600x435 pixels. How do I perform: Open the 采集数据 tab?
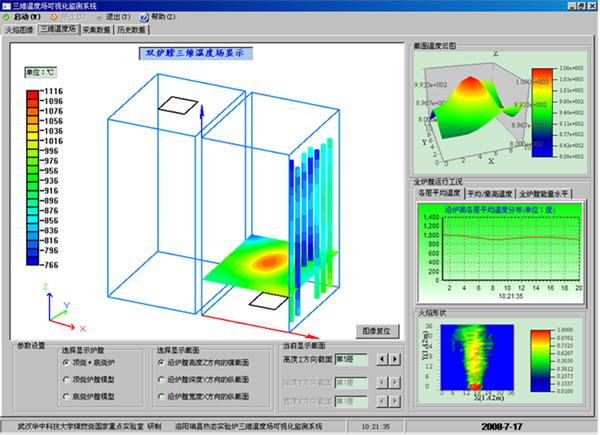(97, 30)
